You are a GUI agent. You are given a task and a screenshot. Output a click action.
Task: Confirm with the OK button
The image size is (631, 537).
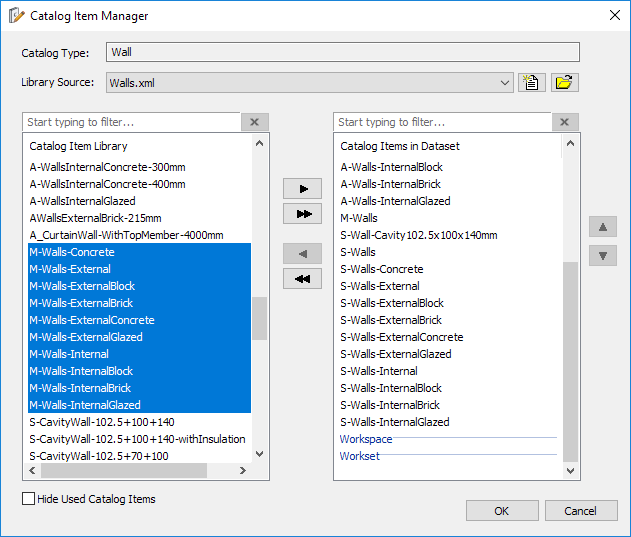coord(502,511)
